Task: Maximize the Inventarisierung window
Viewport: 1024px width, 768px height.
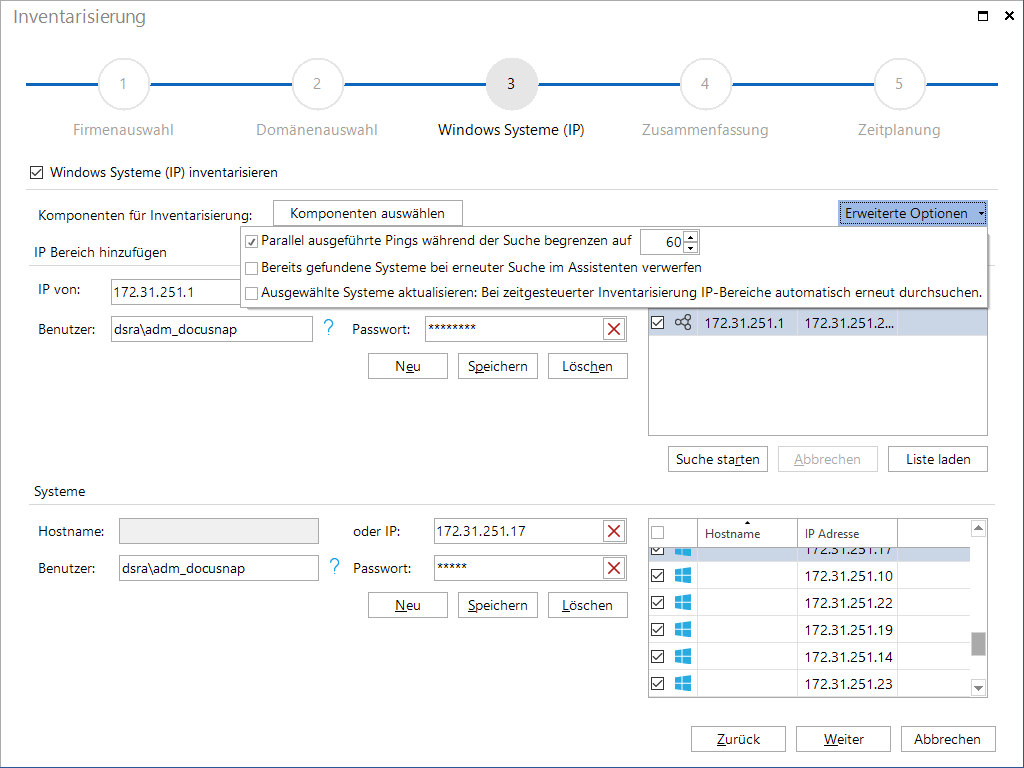Action: (983, 16)
